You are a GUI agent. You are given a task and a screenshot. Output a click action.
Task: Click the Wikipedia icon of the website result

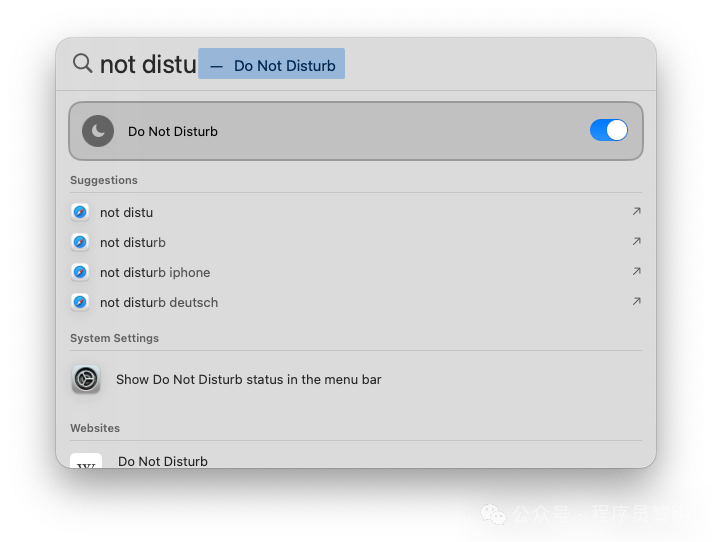tap(86, 461)
